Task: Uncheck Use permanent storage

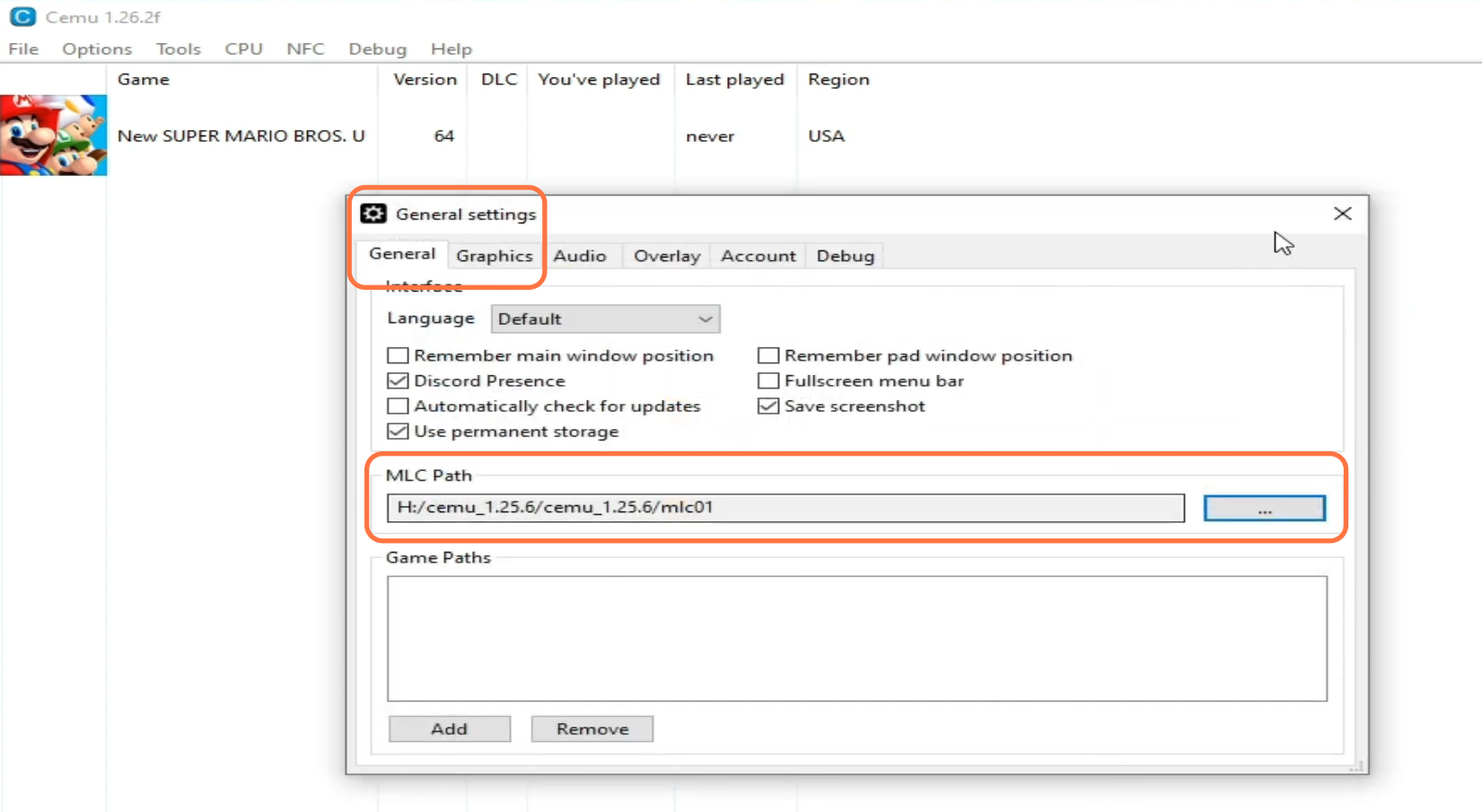Action: click(x=398, y=432)
